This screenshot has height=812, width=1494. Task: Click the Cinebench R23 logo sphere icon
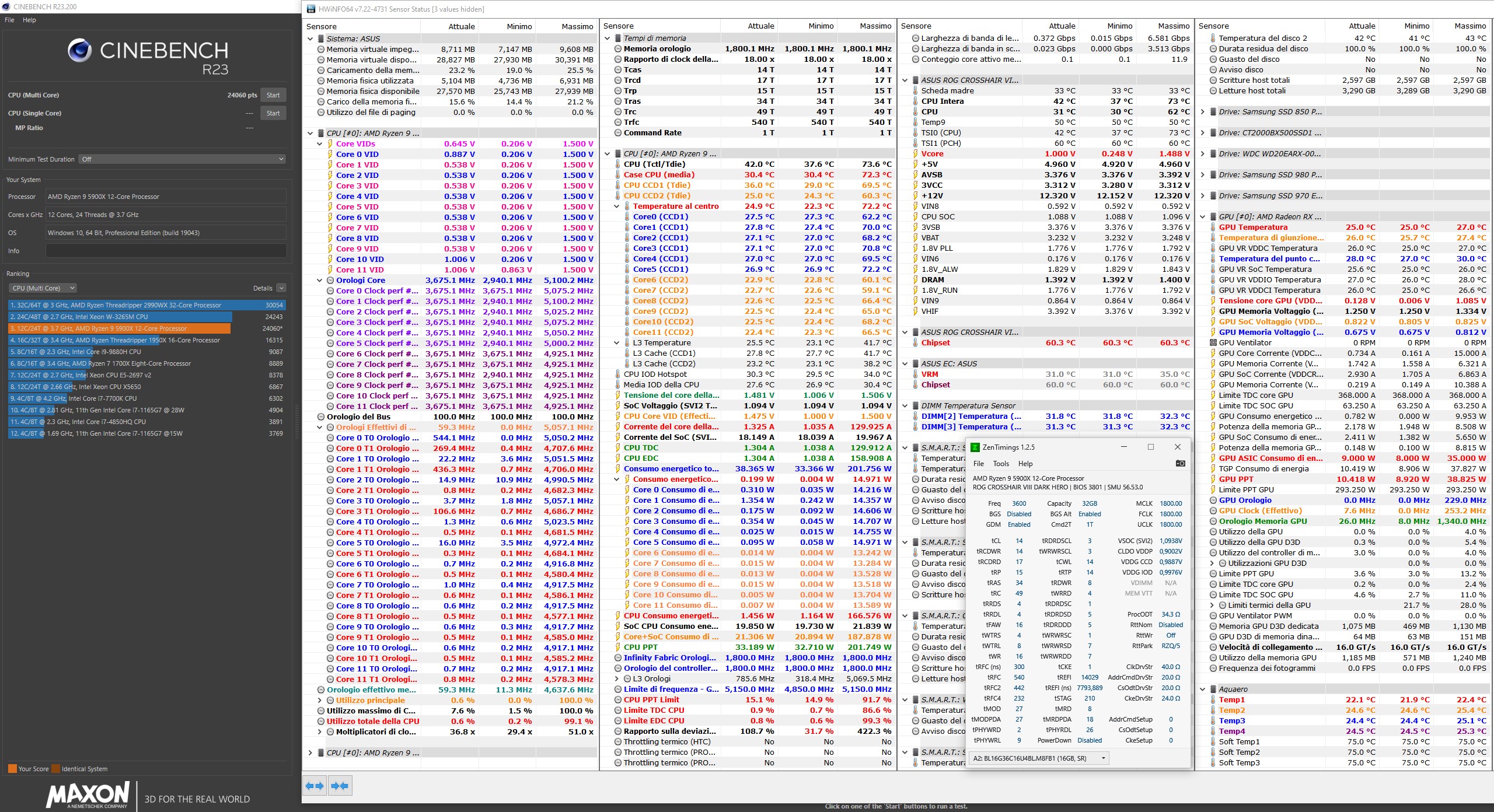click(x=80, y=51)
